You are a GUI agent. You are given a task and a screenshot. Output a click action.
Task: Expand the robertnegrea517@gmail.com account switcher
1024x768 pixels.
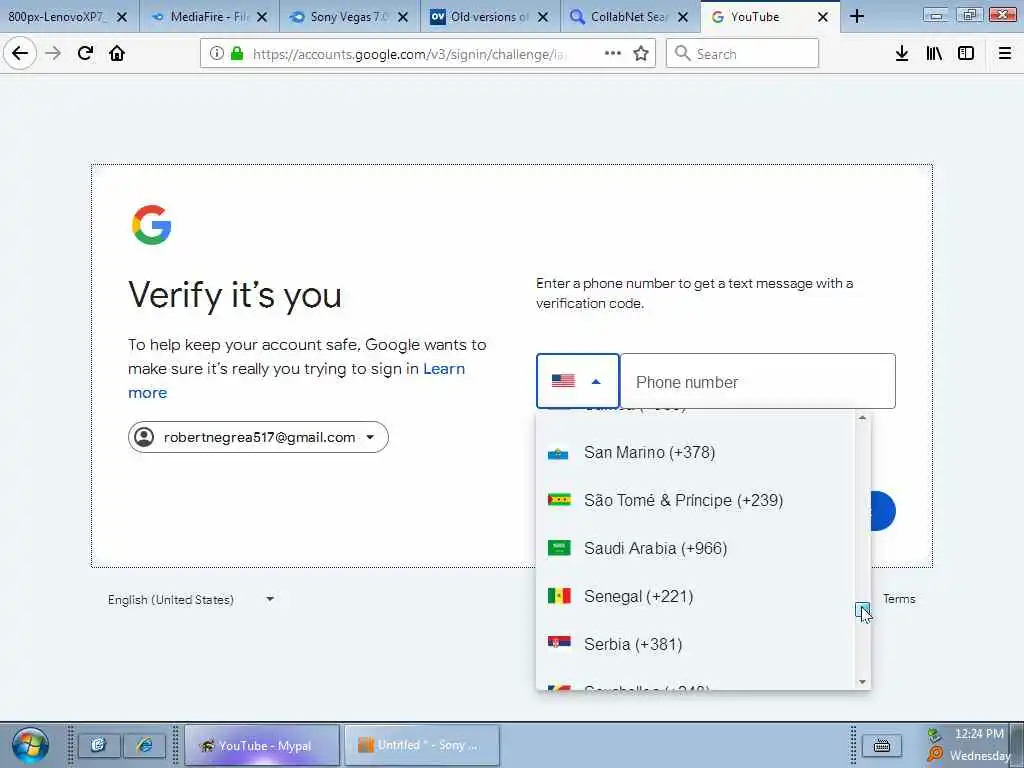258,437
